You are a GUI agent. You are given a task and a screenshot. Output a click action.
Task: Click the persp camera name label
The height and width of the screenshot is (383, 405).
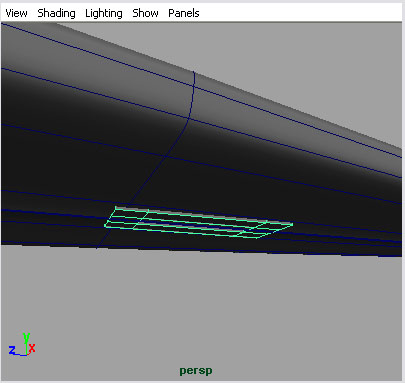(196, 371)
